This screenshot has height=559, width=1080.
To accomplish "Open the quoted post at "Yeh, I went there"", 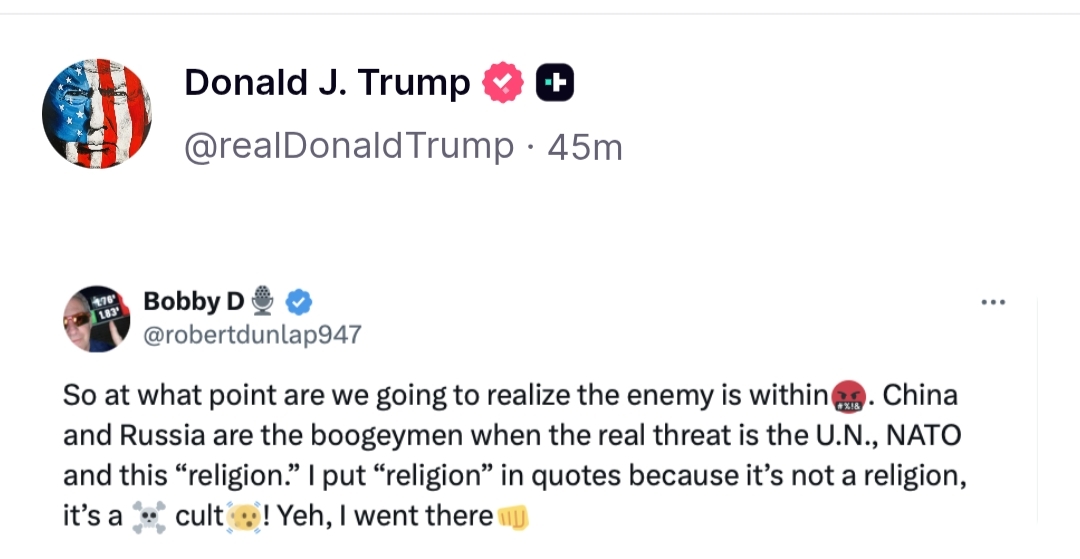I will (x=384, y=516).
